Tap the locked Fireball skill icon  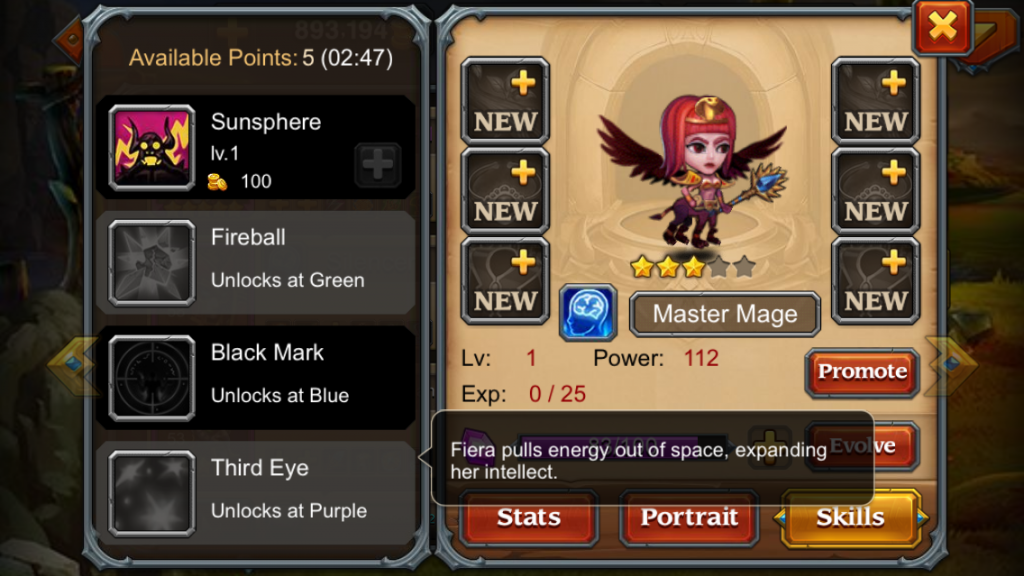[x=152, y=263]
